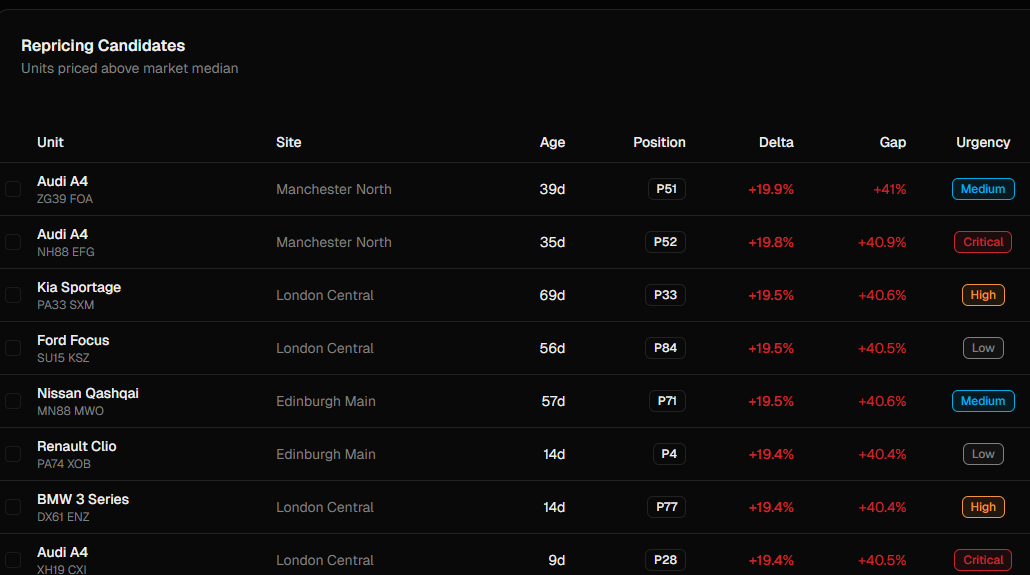Click the Critical badge for Audi A4 NH88 EFG
This screenshot has width=1030, height=575.
click(x=983, y=242)
